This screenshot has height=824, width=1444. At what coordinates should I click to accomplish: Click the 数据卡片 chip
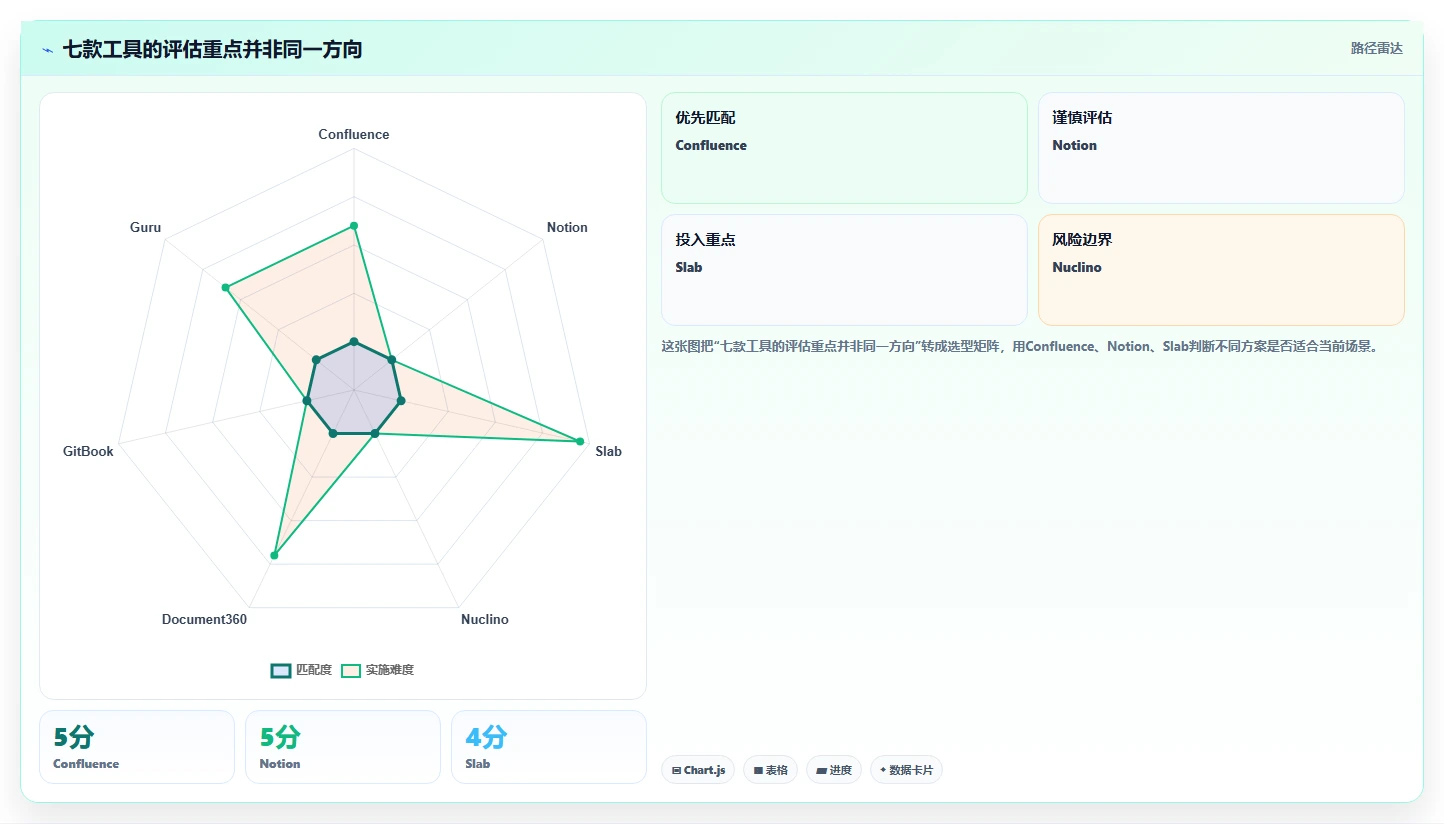(x=906, y=770)
